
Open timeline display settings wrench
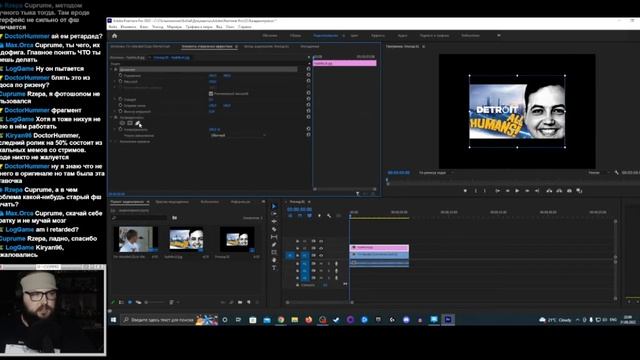[x=329, y=216]
